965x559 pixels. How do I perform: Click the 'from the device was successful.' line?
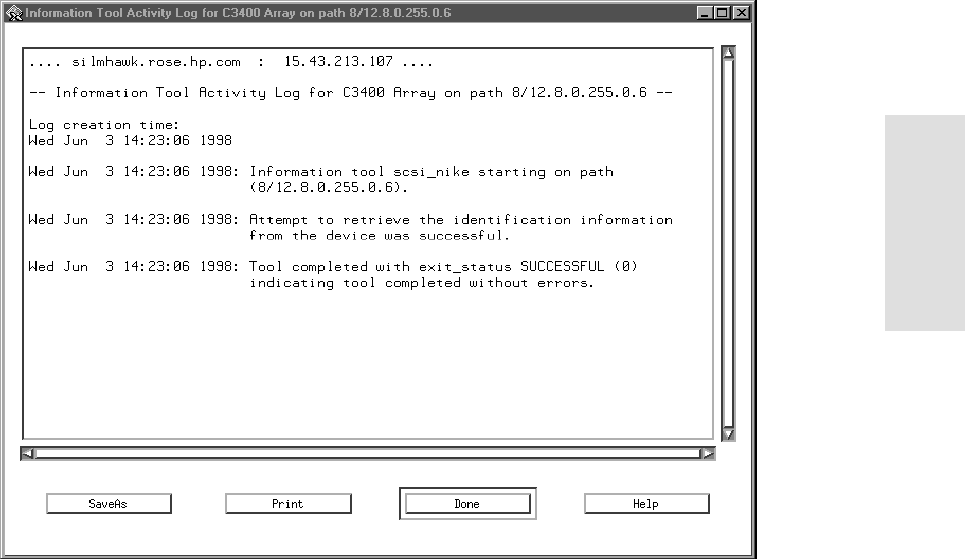tap(380, 236)
